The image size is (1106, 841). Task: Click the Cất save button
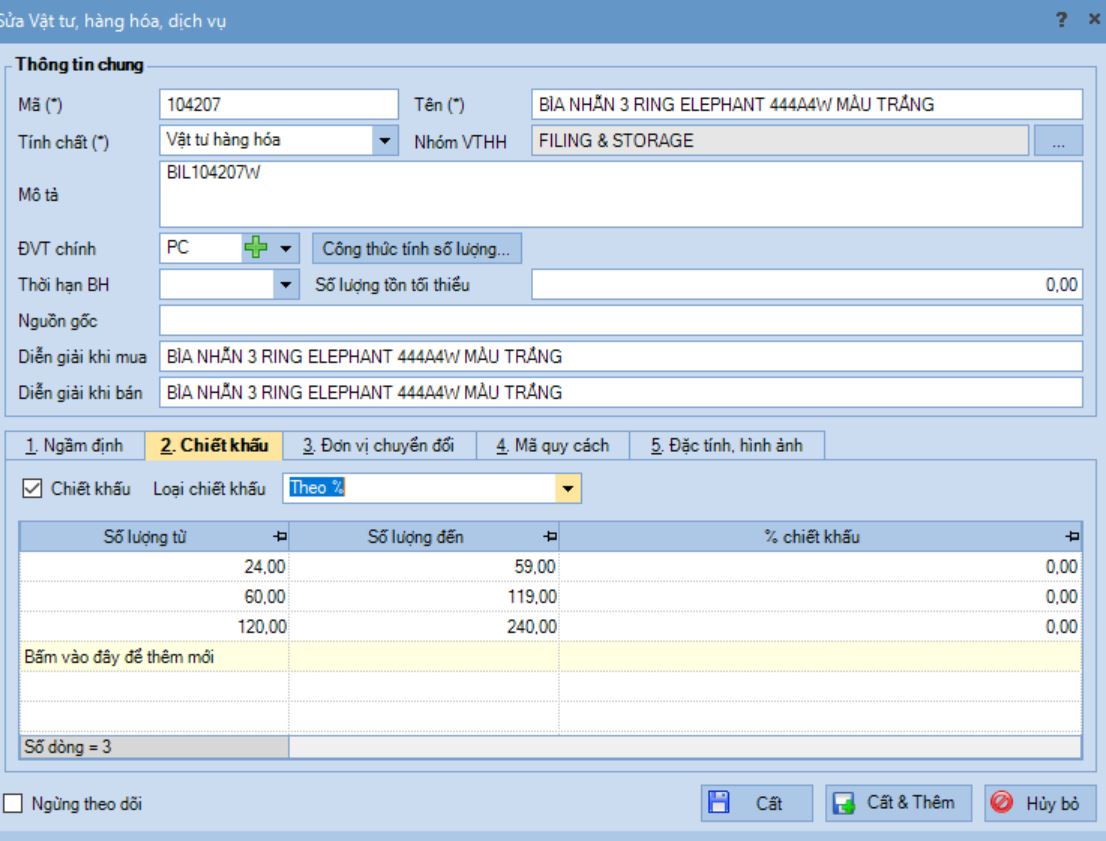[757, 803]
